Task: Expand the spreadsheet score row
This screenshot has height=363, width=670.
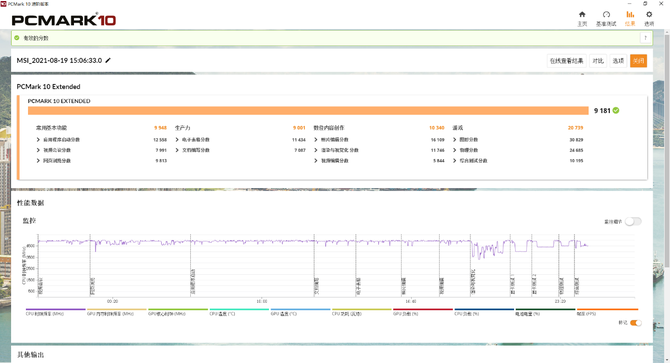Action: coord(192,140)
